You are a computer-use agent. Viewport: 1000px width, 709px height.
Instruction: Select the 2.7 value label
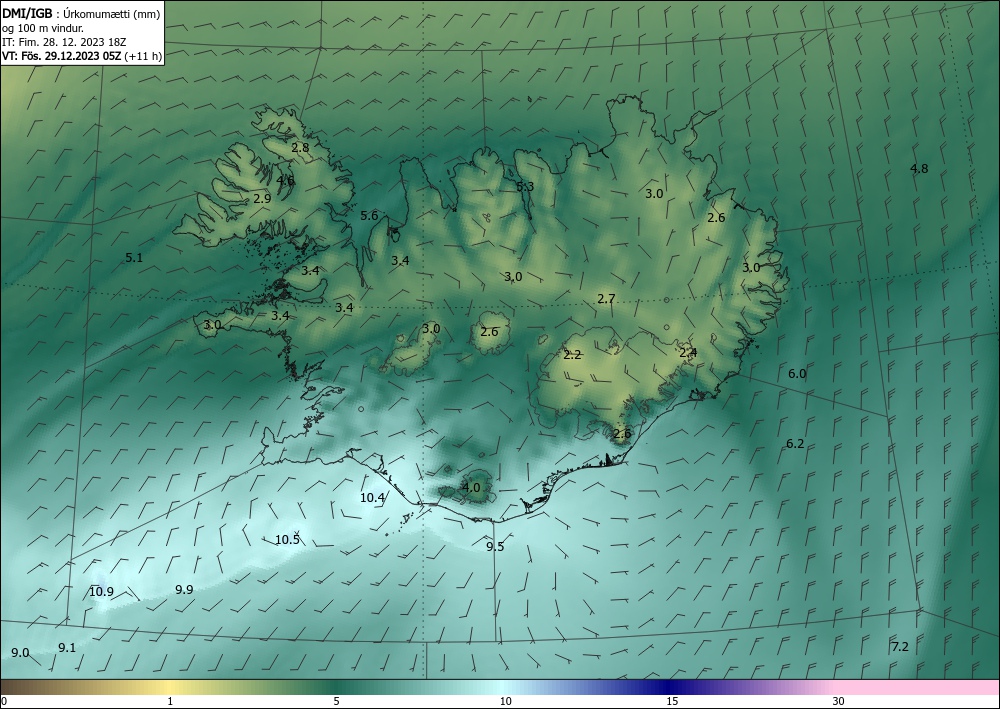pos(606,298)
